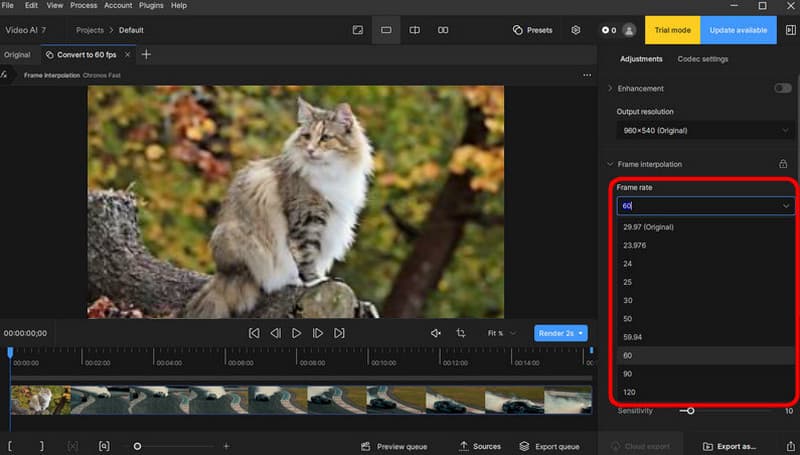Open the user account avatar
The height and width of the screenshot is (455, 800).
(x=629, y=30)
